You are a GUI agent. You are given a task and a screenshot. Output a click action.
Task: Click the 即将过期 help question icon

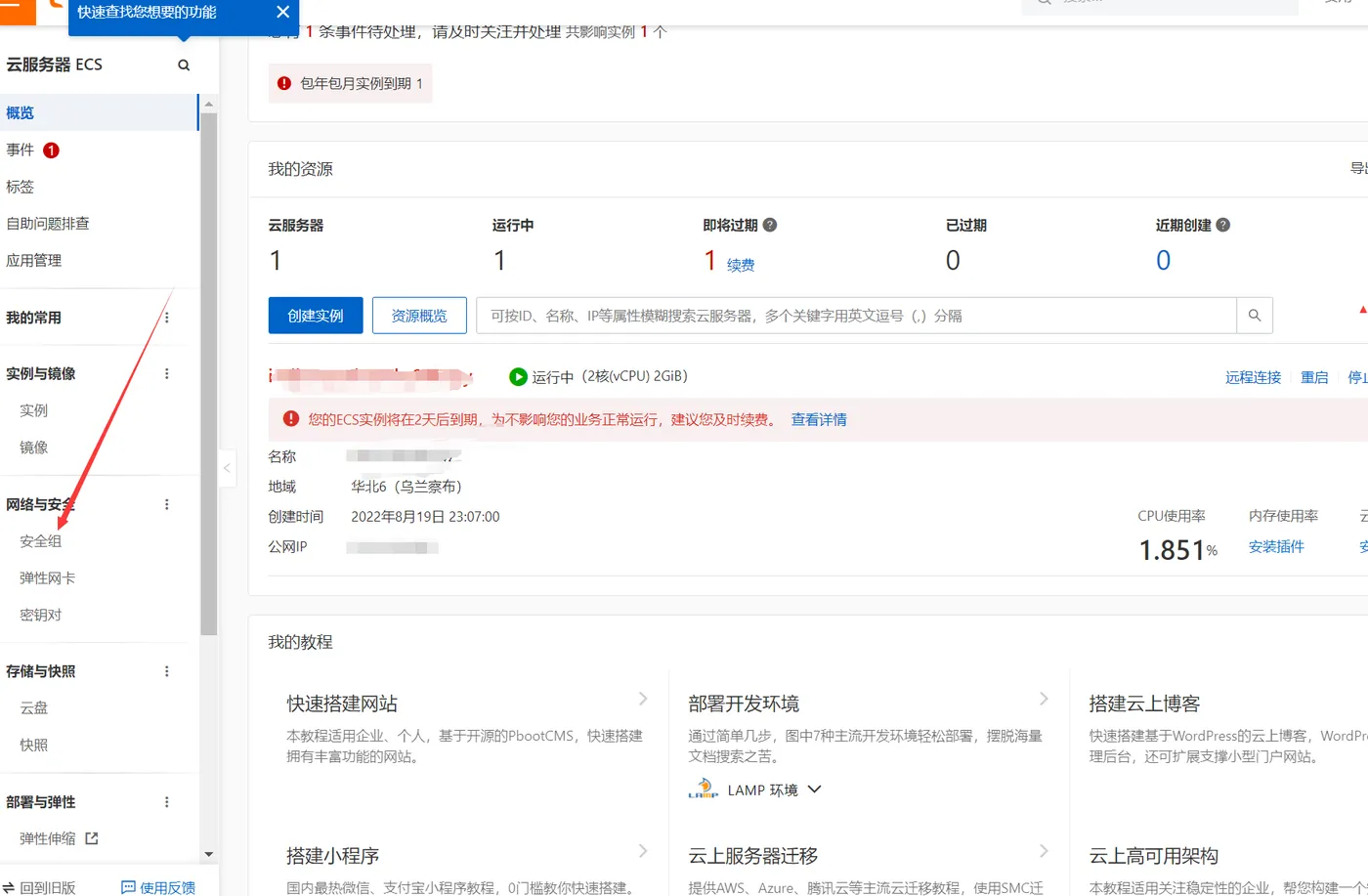[770, 225]
